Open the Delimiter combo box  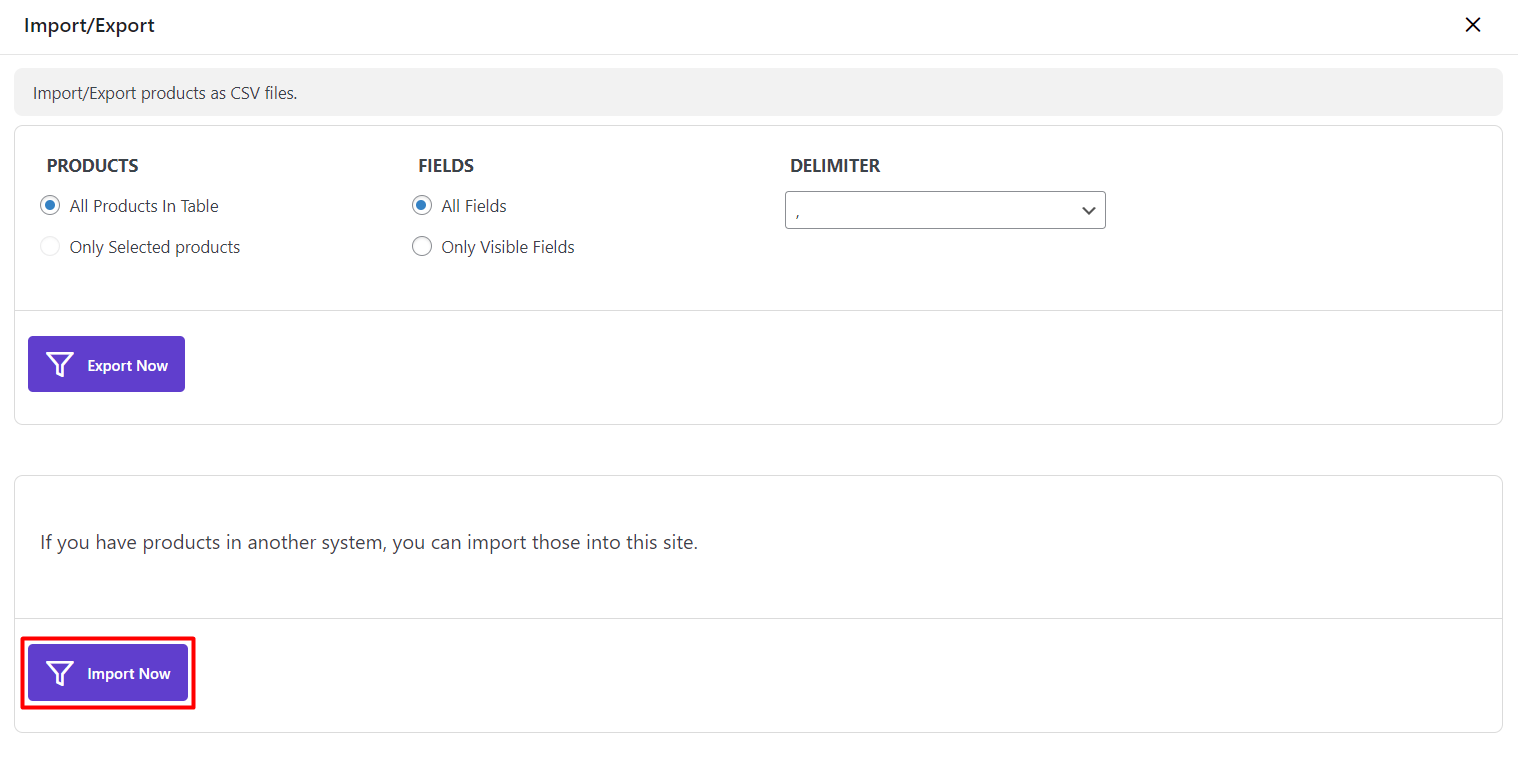point(930,210)
